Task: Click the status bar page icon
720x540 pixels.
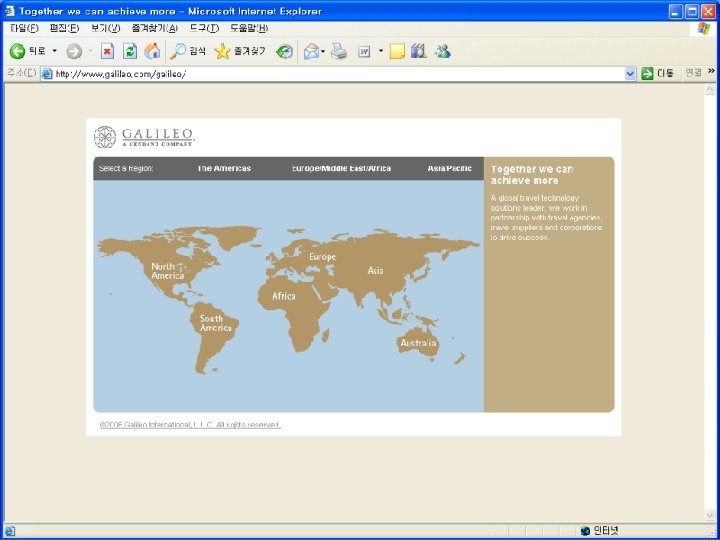Action: (x=10, y=530)
